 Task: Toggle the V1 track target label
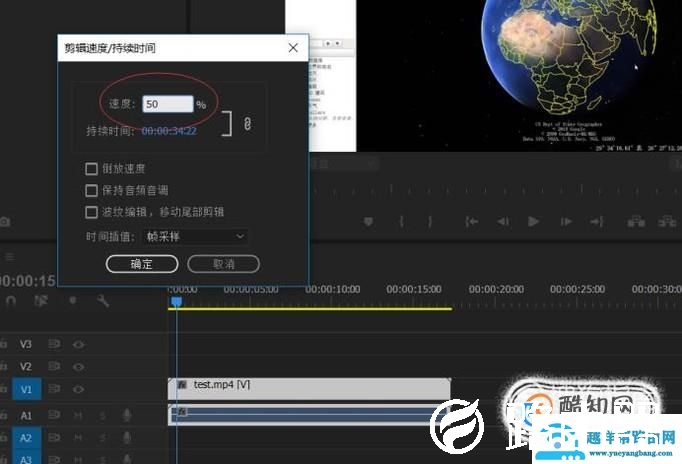[27, 389]
